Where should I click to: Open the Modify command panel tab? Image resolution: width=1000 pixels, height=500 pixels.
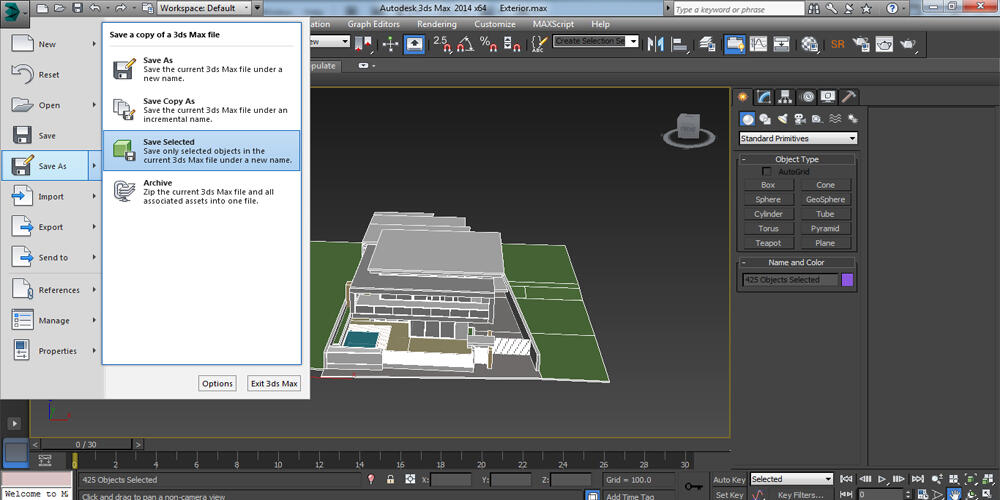[x=765, y=97]
